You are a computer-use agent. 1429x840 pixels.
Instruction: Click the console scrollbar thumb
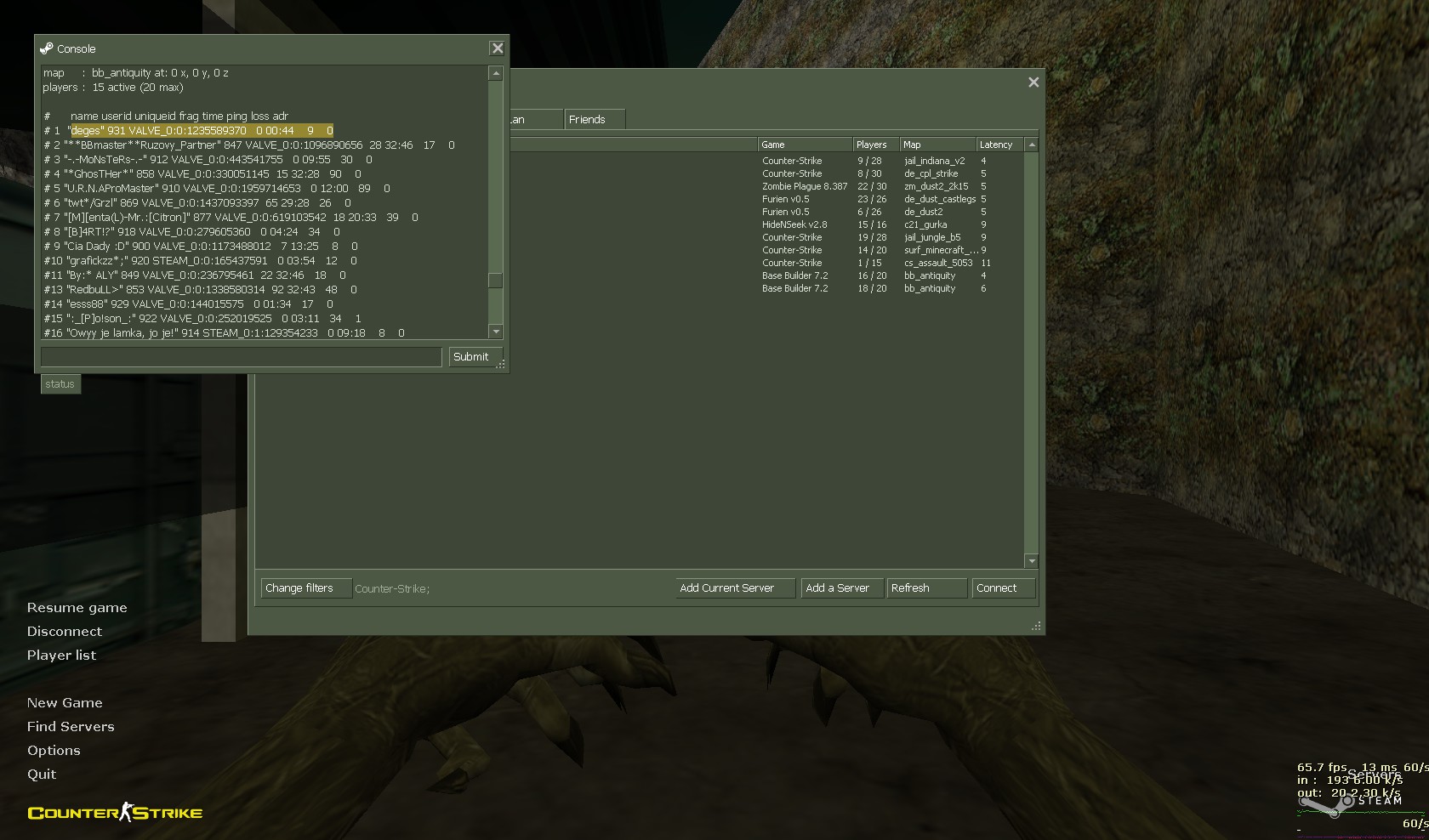(x=495, y=281)
